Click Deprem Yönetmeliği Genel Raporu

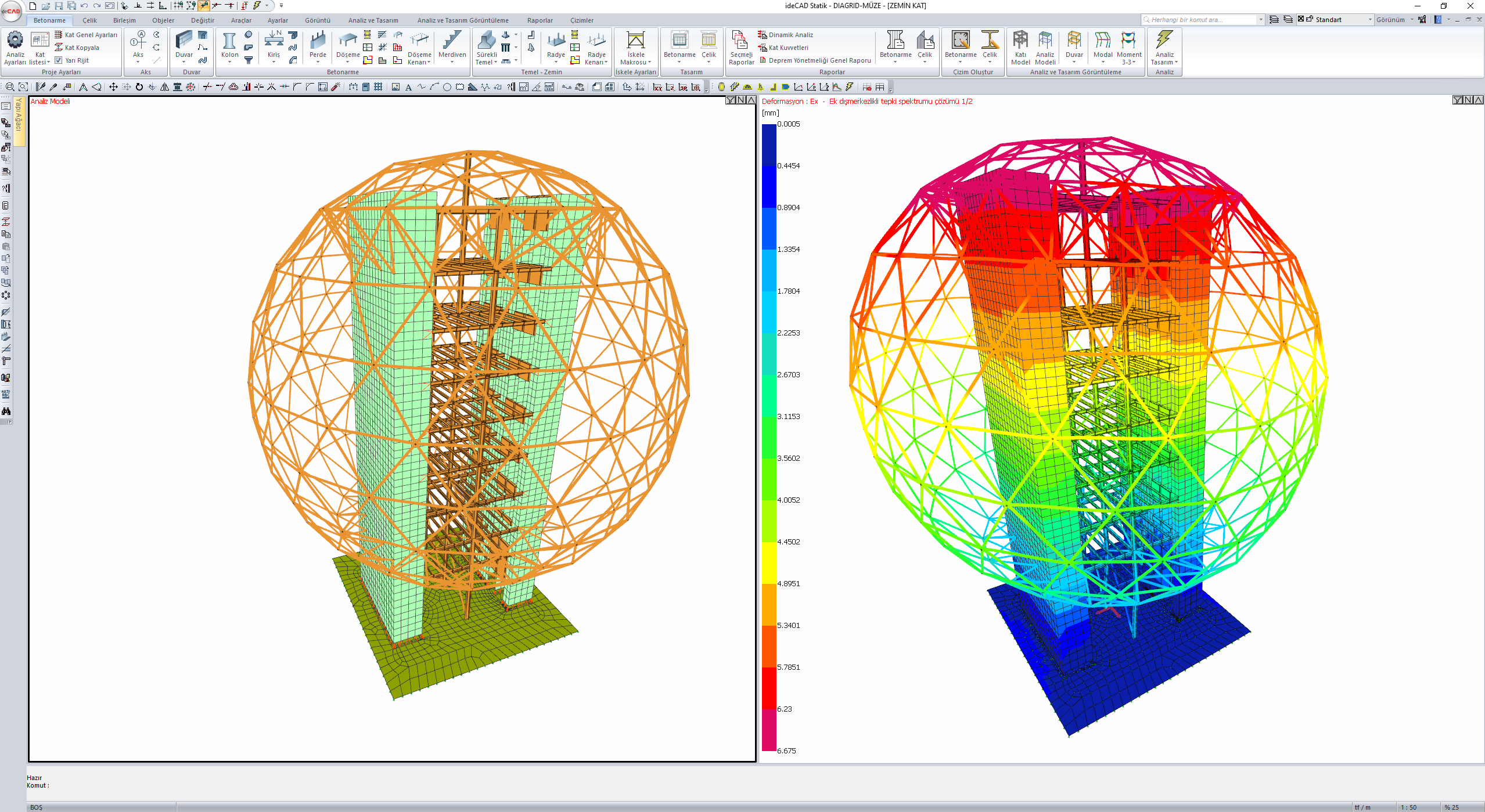(819, 60)
